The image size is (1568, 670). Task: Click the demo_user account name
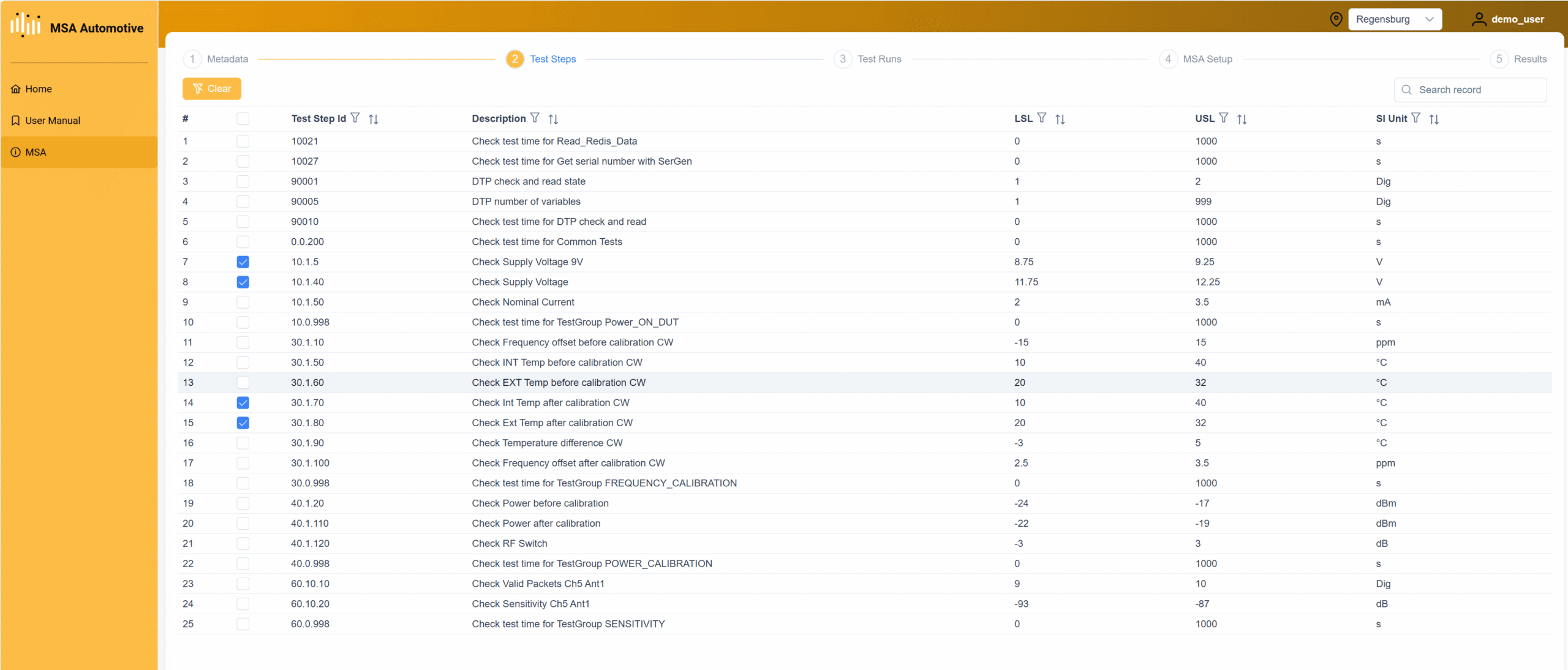pyautogui.click(x=1518, y=19)
